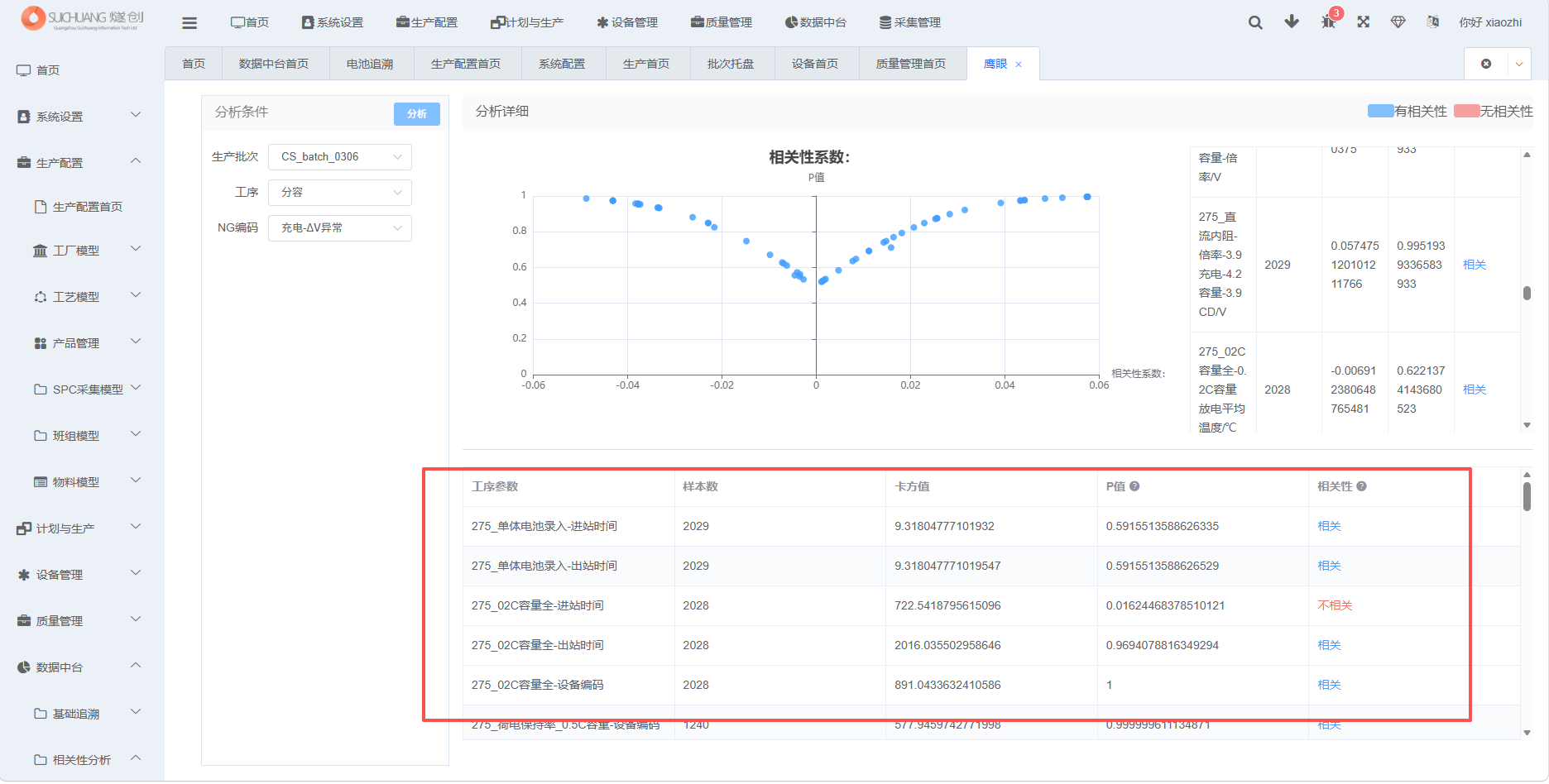Open the search magnifier icon
The image size is (1549, 784).
1255,22
